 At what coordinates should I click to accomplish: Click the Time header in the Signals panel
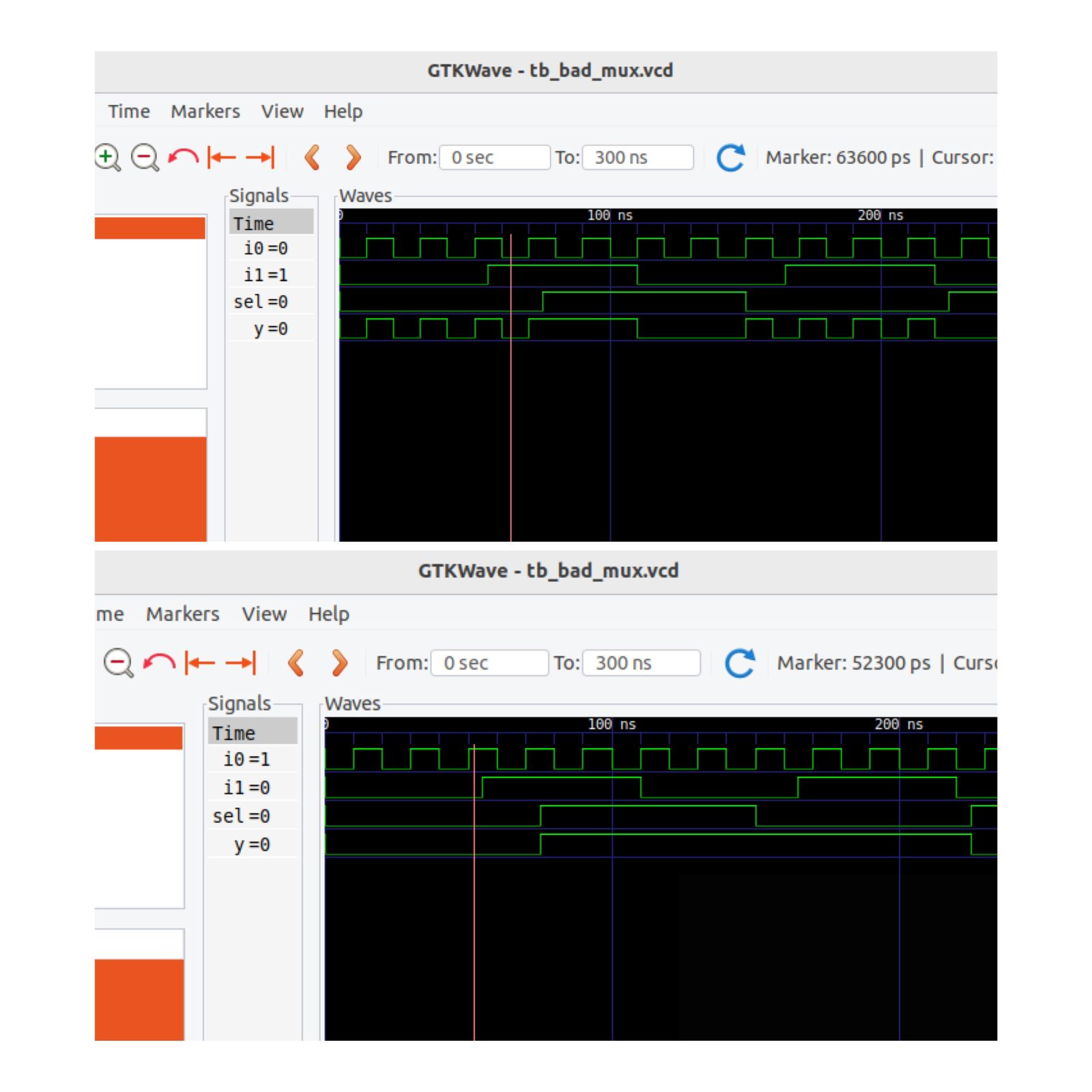(256, 222)
